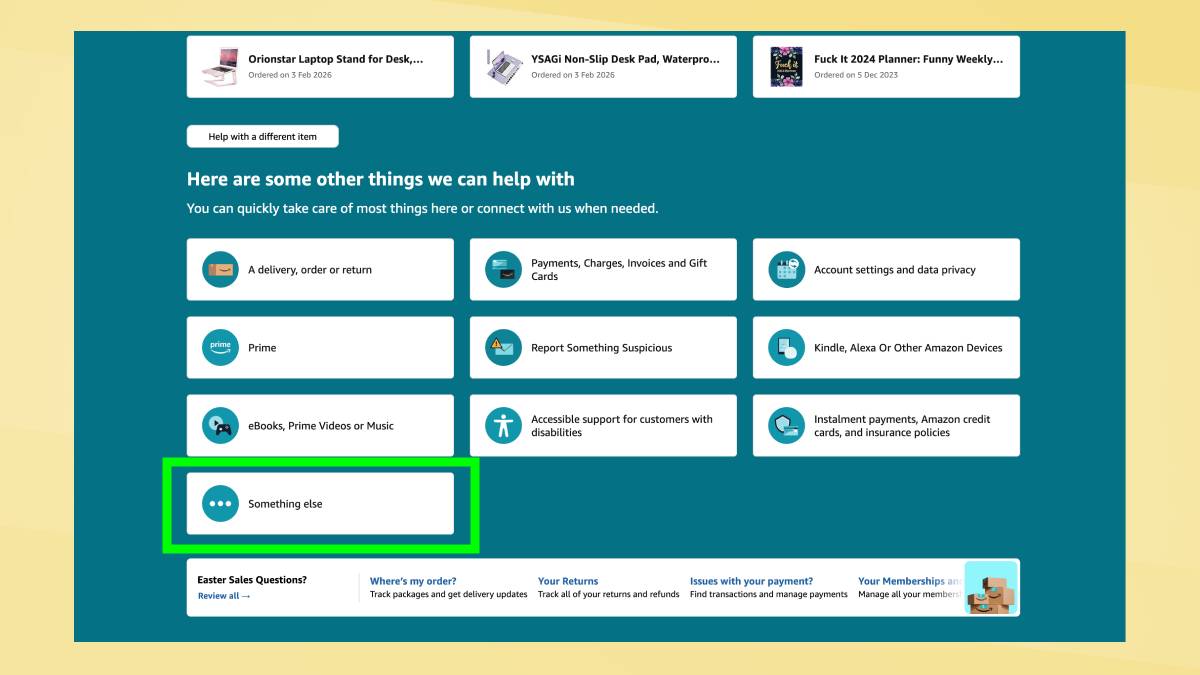Select the Orionstar Laptop Stand order thumbnail
This screenshot has width=1200, height=675.
coord(220,67)
